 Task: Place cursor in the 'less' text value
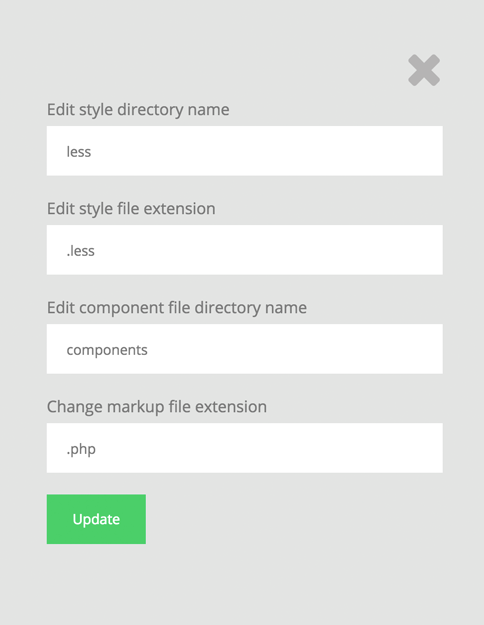(79, 151)
